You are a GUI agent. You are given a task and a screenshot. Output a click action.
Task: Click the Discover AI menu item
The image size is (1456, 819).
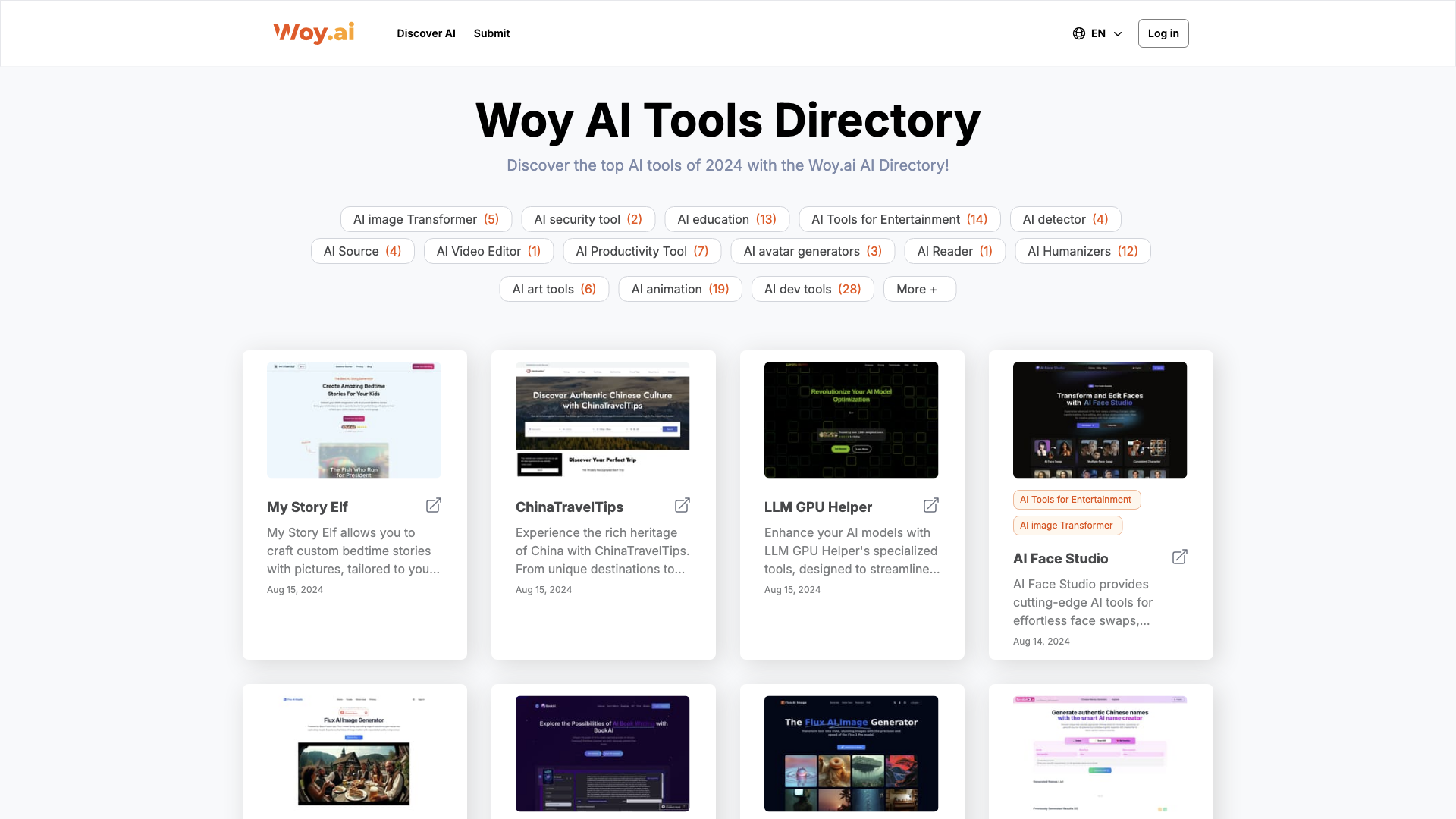(426, 33)
